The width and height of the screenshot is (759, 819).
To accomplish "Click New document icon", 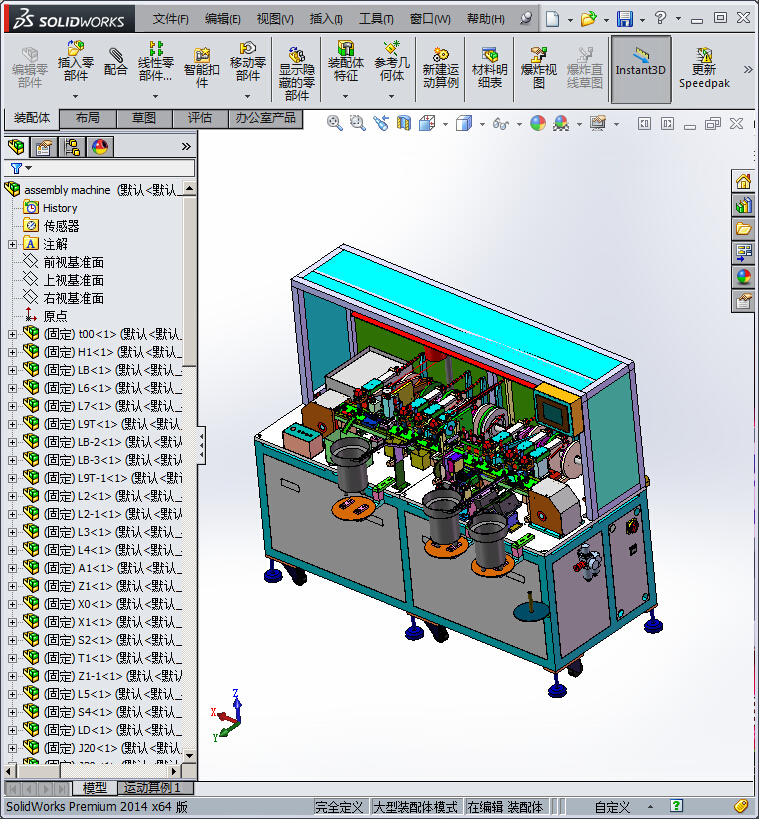I will point(552,19).
